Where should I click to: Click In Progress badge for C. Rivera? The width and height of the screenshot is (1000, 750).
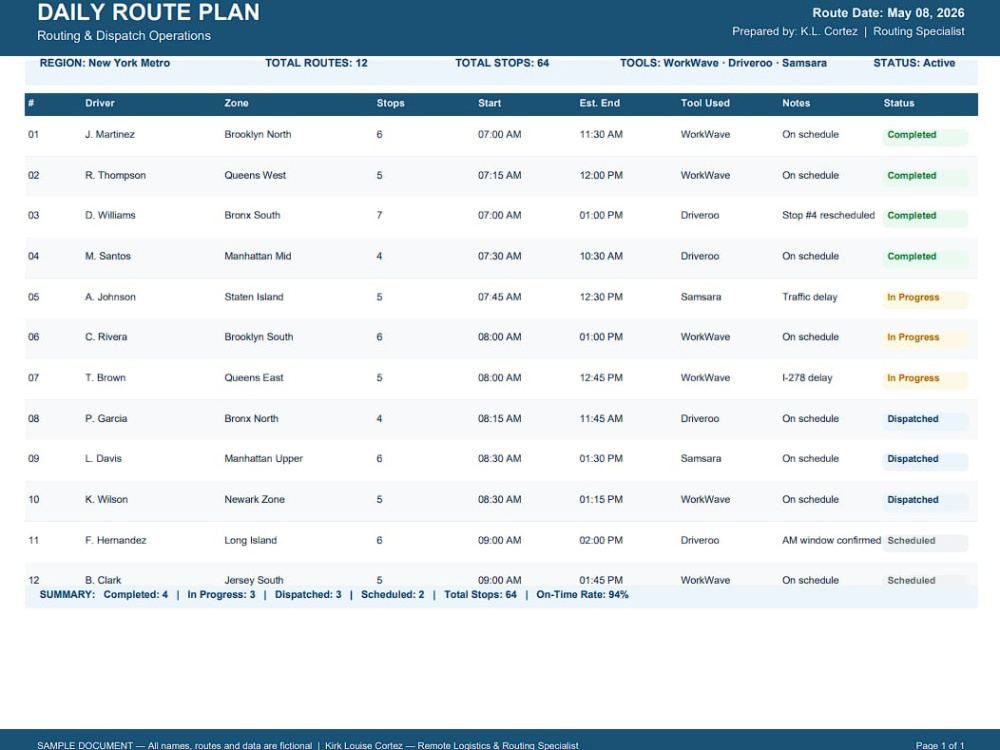pyautogui.click(x=925, y=339)
